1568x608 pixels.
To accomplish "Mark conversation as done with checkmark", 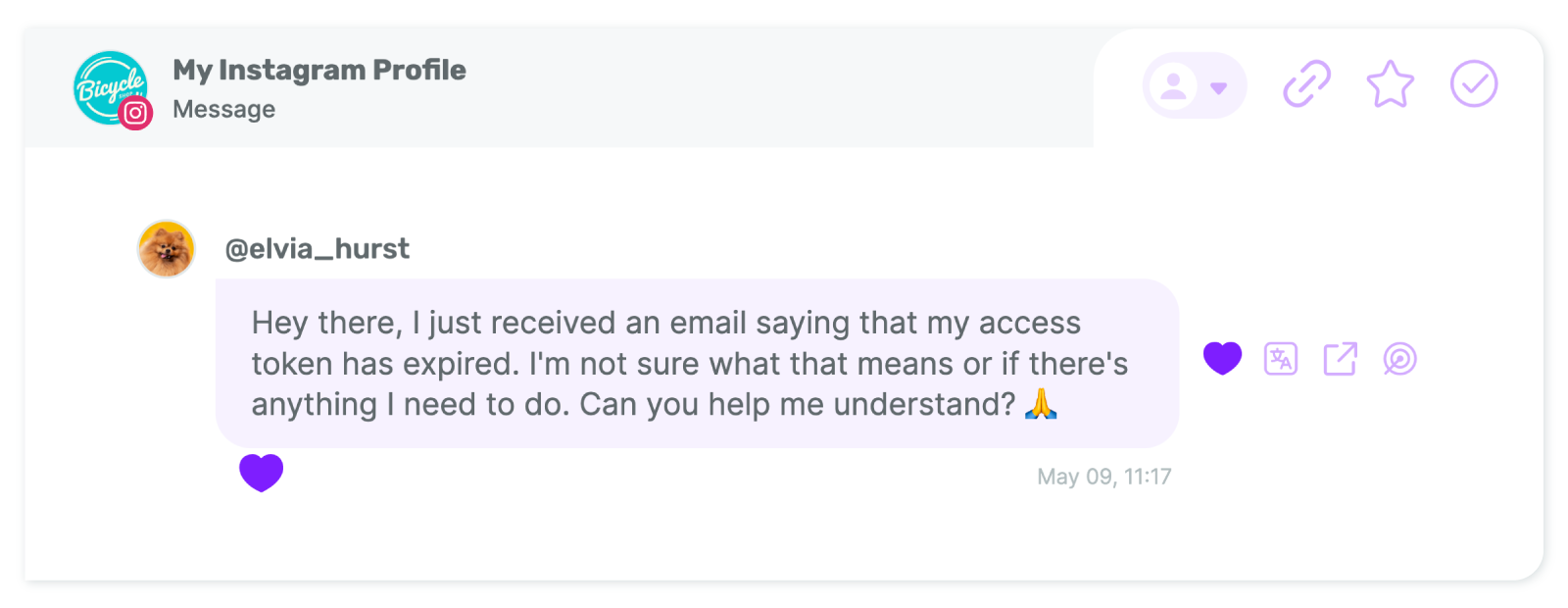I will coord(1474,84).
